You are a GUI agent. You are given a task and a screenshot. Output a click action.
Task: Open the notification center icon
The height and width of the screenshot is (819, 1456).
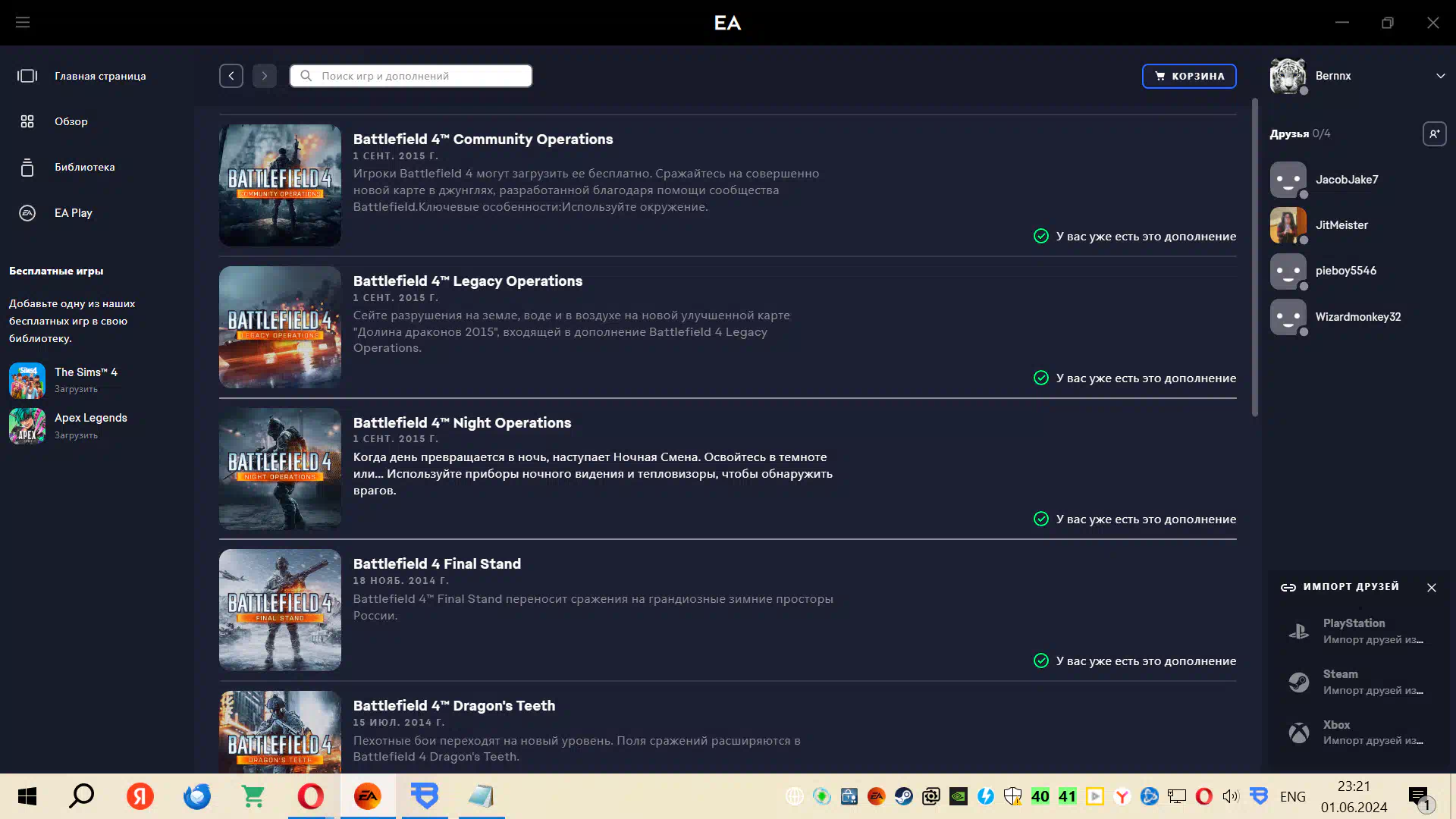1419,796
